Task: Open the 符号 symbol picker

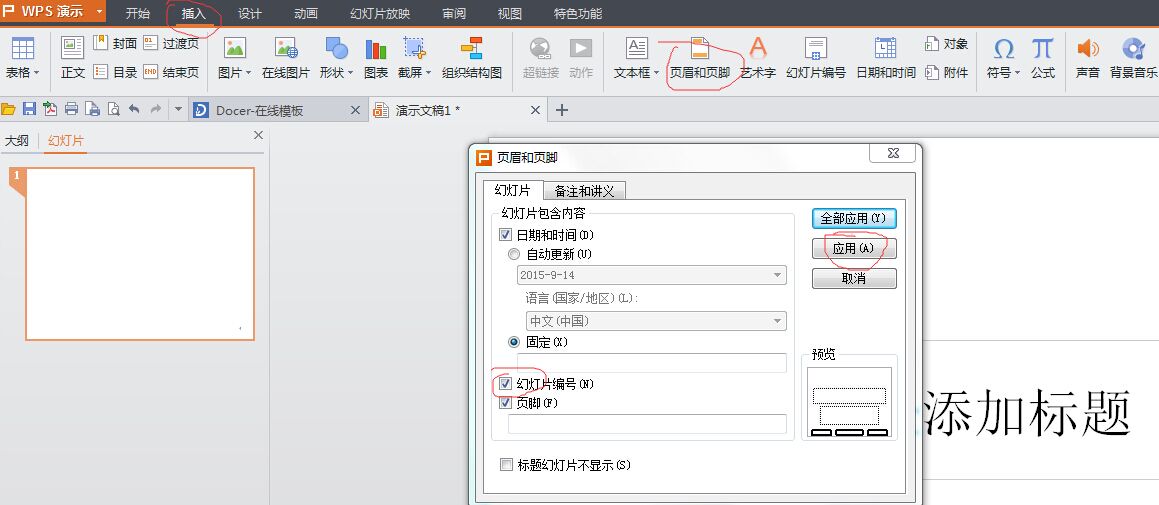Action: (1003, 57)
